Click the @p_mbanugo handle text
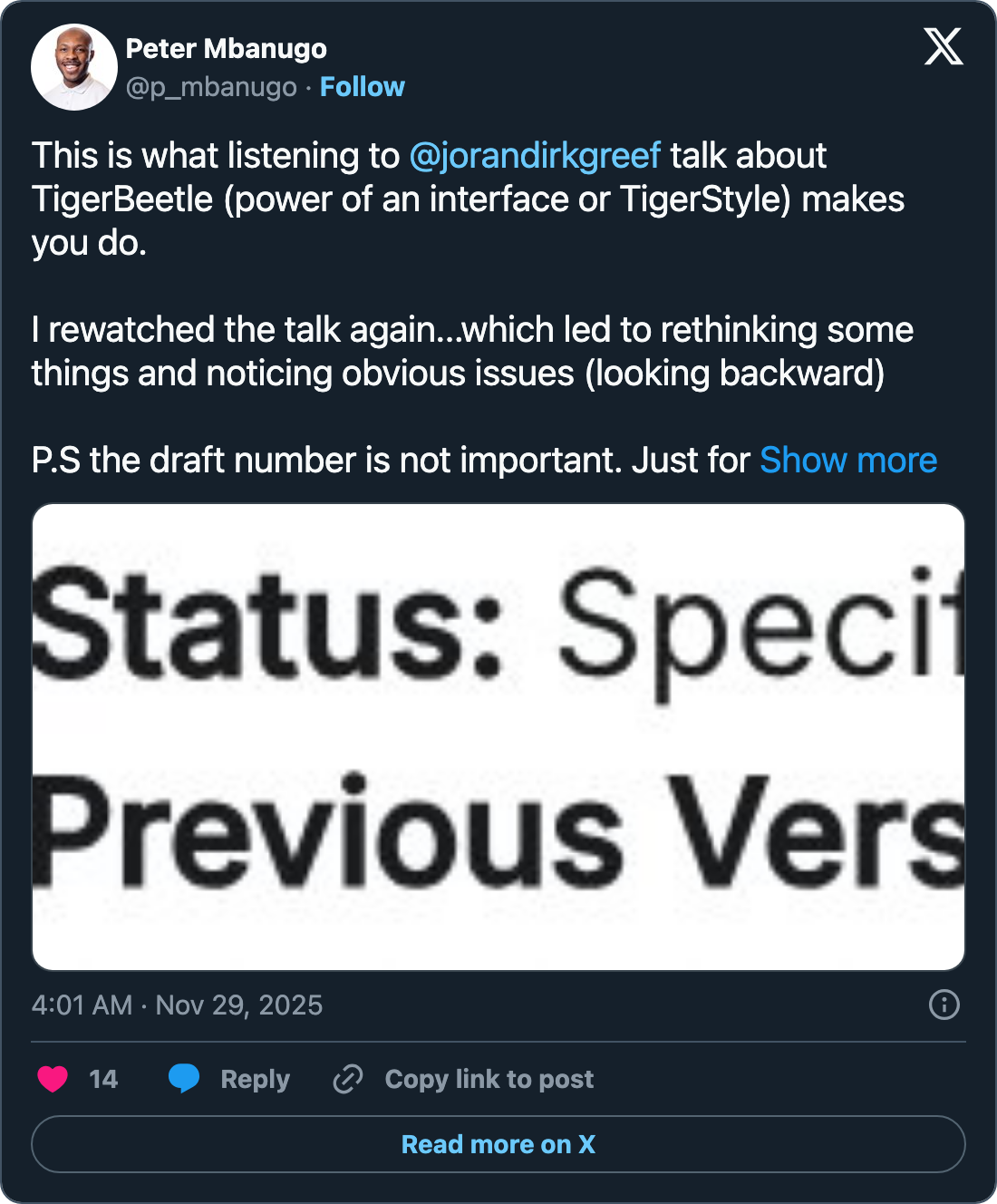The width and height of the screenshot is (997, 1204). (x=211, y=87)
